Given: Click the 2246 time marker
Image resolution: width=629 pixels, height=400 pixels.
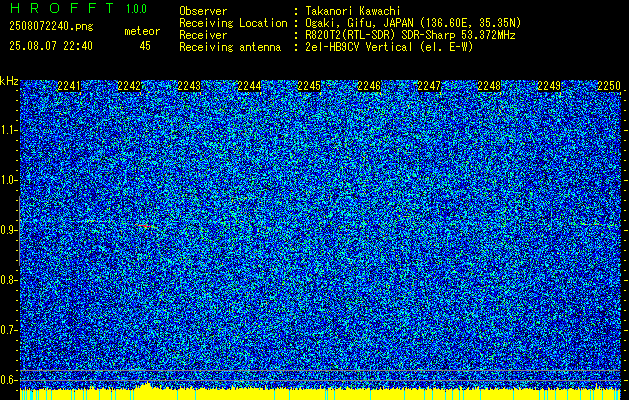Looking at the screenshot, I should (x=369, y=86).
